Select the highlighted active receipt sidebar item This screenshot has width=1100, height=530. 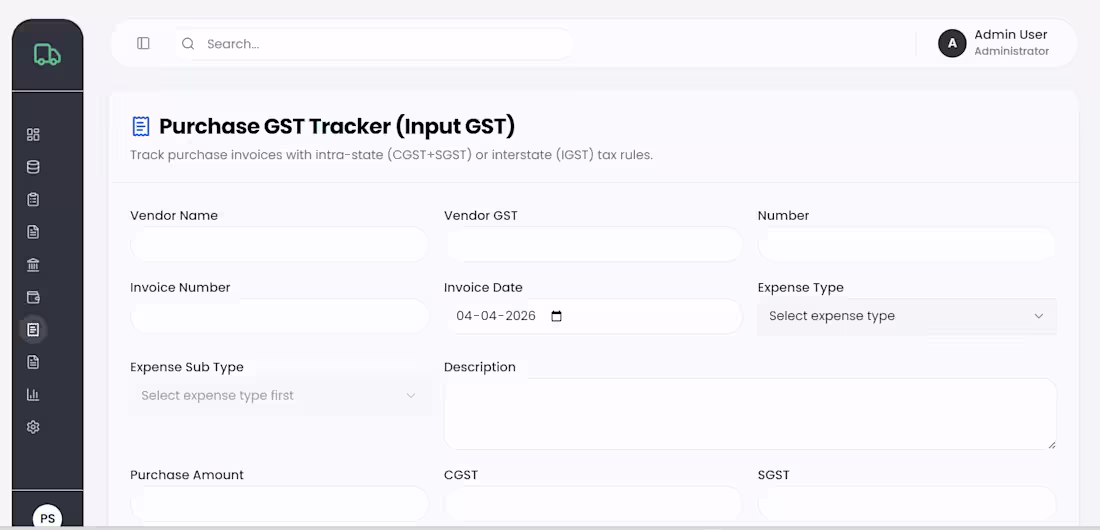[x=33, y=329]
